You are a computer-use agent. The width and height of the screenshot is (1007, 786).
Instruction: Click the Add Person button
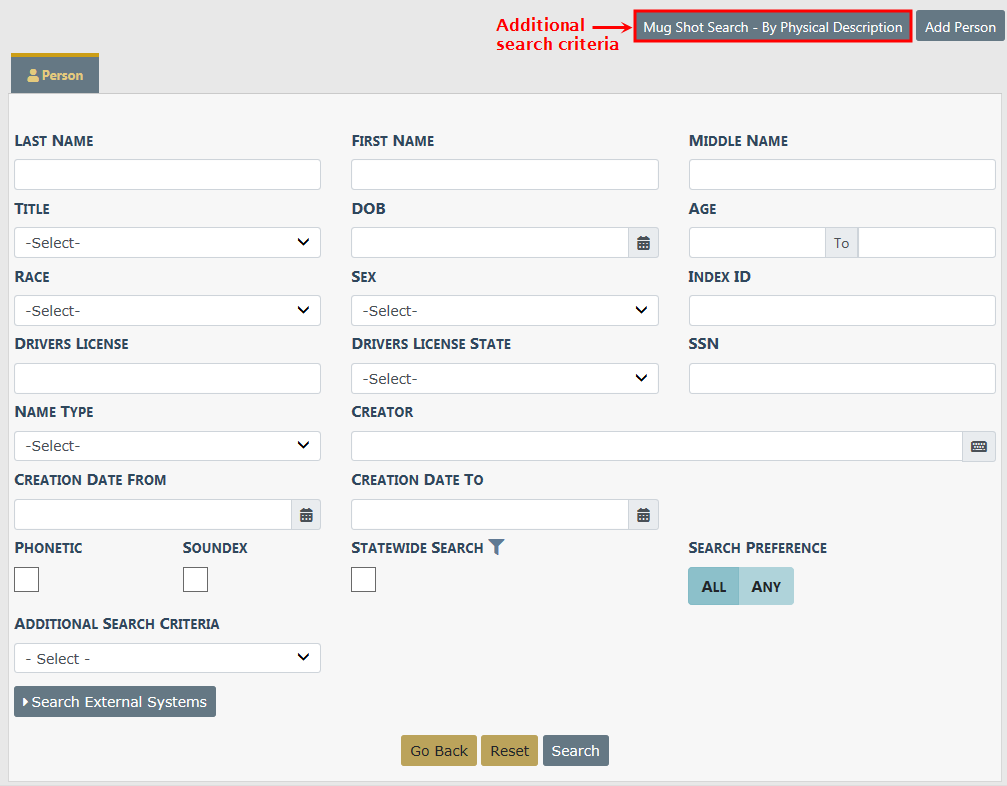(x=960, y=27)
